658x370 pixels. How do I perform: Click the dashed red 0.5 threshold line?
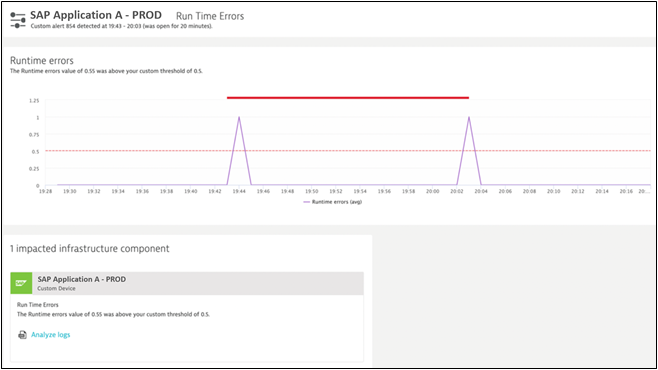tap(348, 151)
